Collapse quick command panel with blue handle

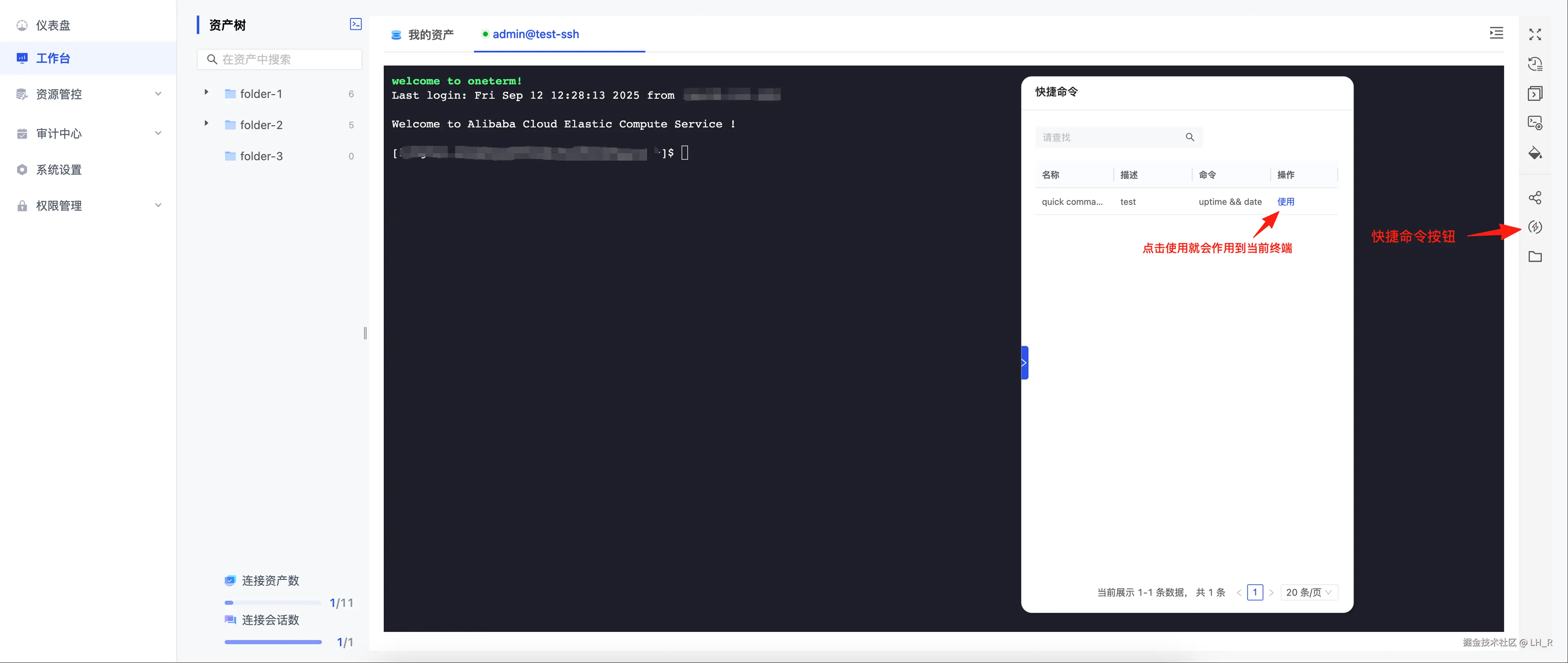(x=1024, y=362)
